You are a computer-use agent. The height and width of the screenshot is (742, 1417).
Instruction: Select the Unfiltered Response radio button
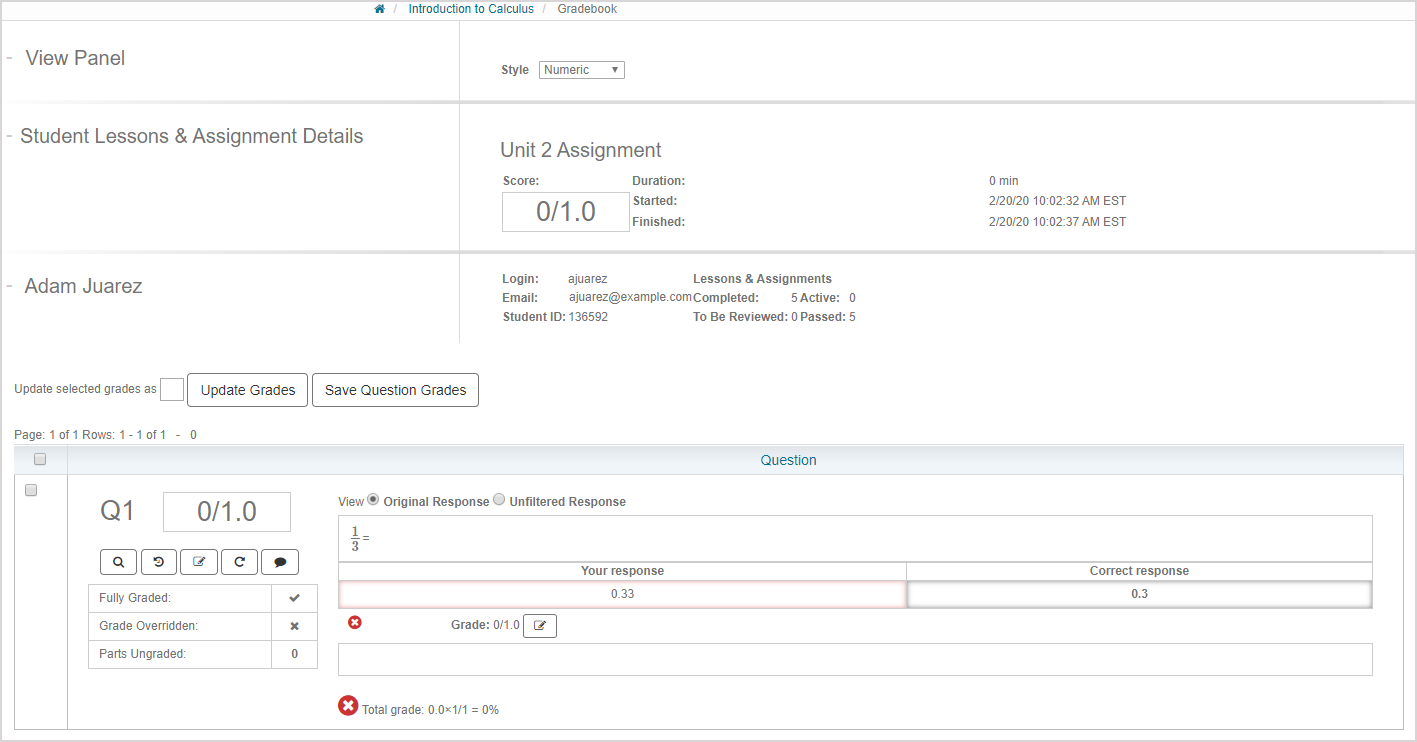pos(499,499)
